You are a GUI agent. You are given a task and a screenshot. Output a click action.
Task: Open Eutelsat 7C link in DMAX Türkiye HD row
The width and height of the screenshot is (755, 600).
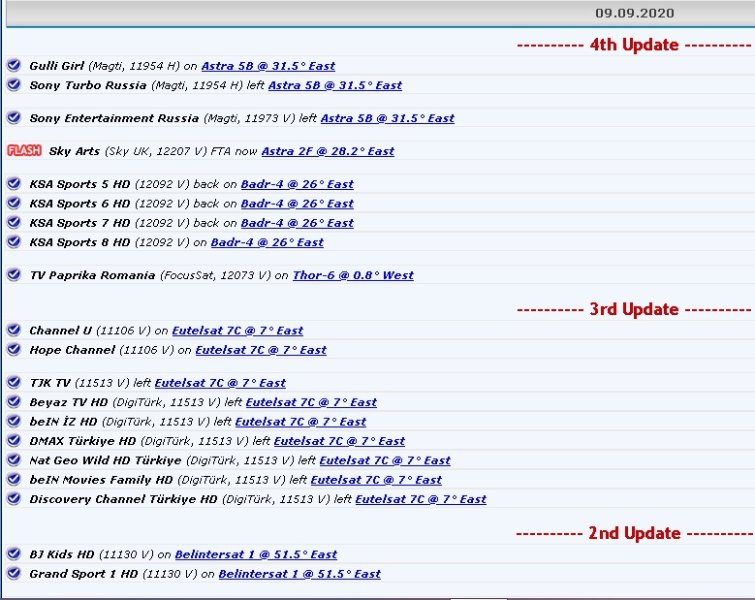339,441
